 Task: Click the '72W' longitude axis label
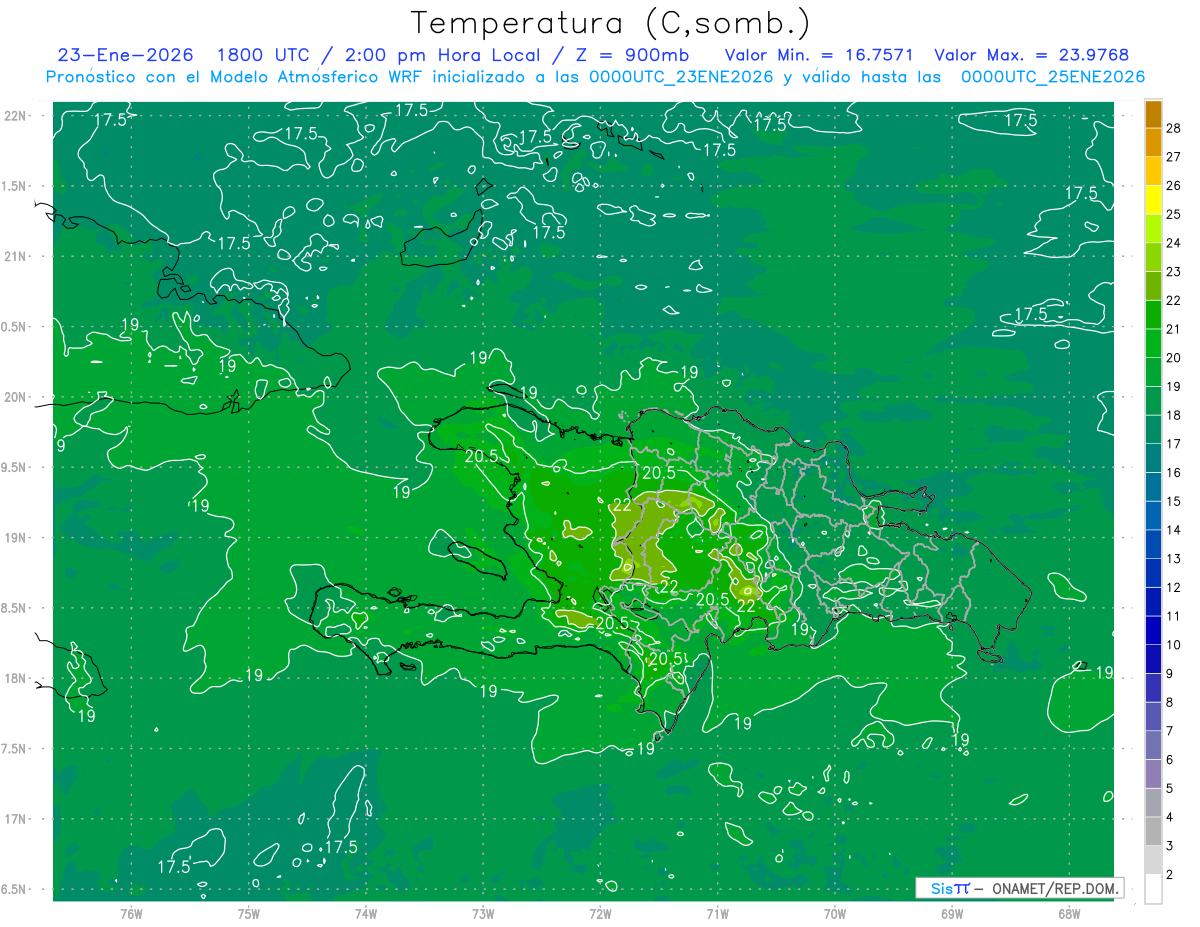[x=600, y=913]
